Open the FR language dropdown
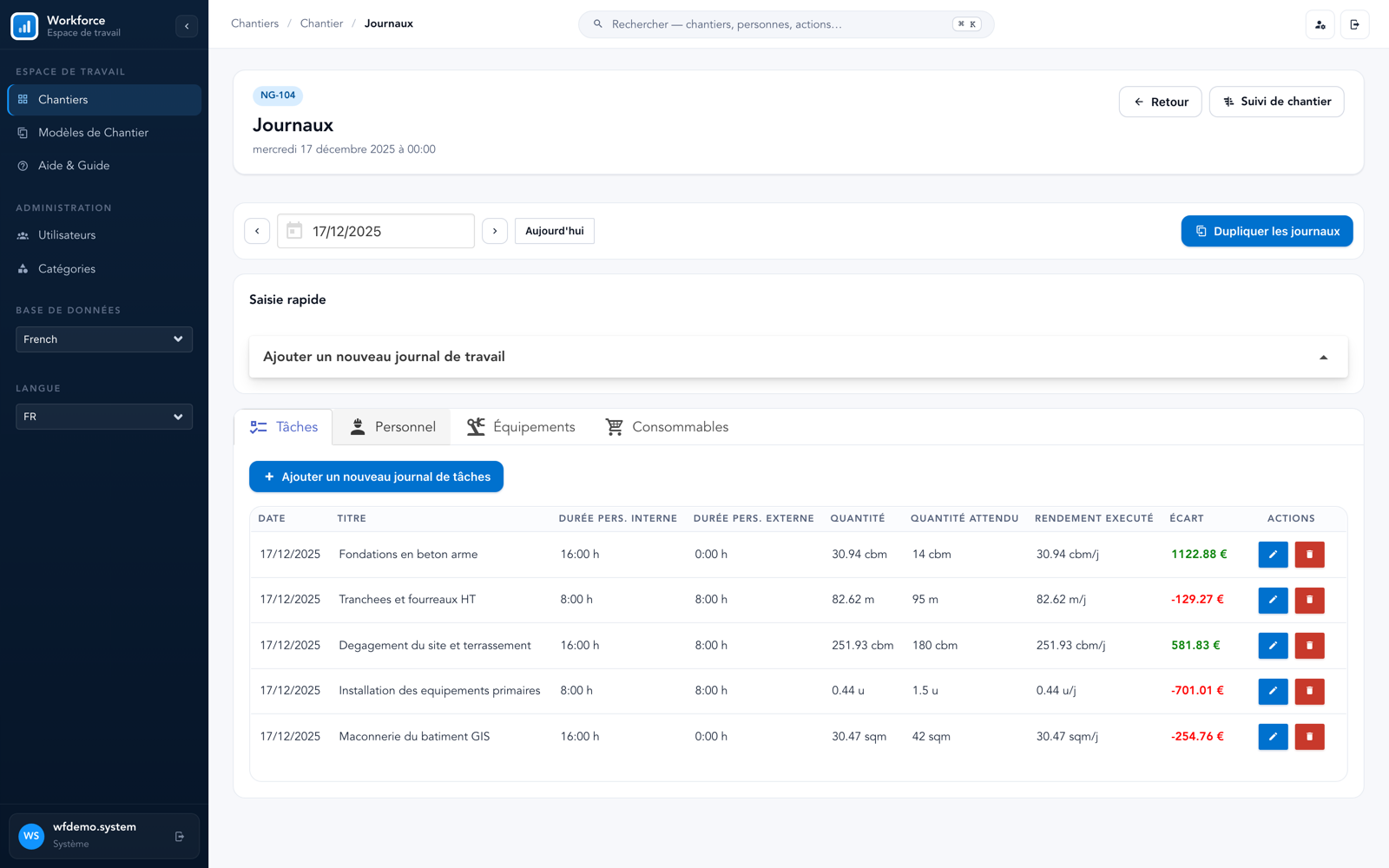This screenshot has width=1389, height=868. 104,417
